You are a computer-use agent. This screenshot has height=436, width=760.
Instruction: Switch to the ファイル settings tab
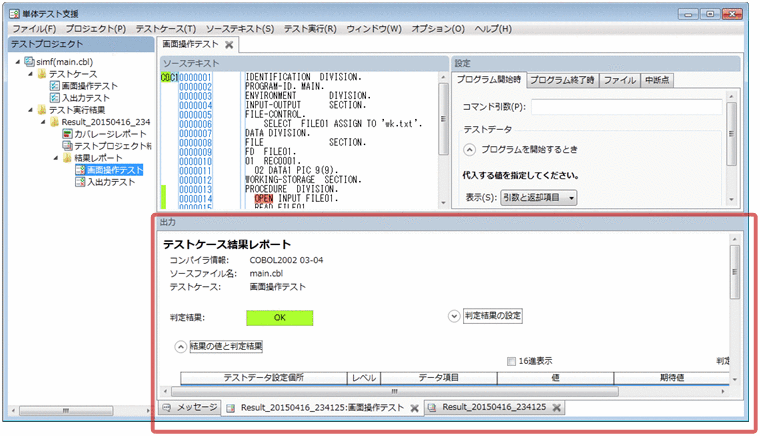point(620,80)
